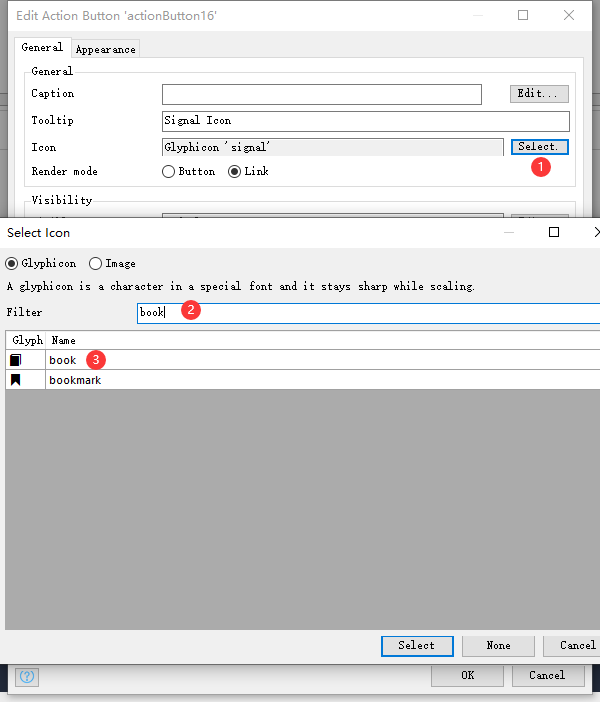600x702 pixels.
Task: Click the Filter text box
Action: [x=368, y=313]
